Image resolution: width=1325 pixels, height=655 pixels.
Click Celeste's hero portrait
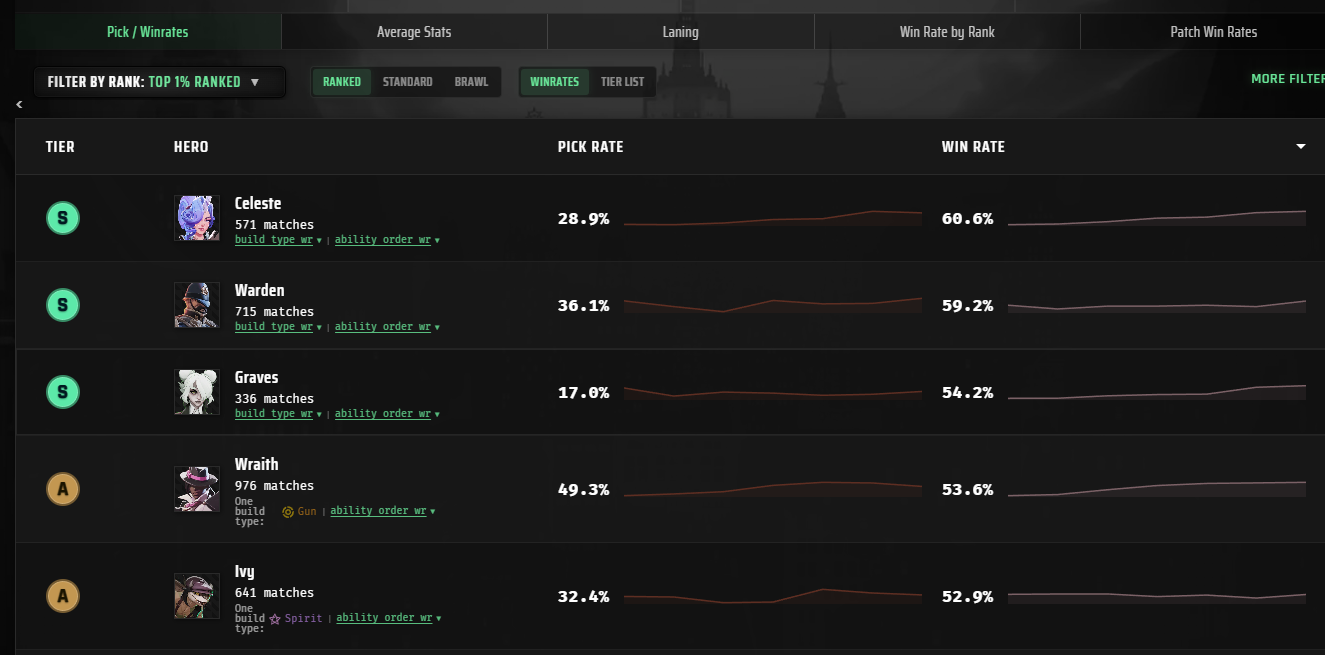click(196, 218)
